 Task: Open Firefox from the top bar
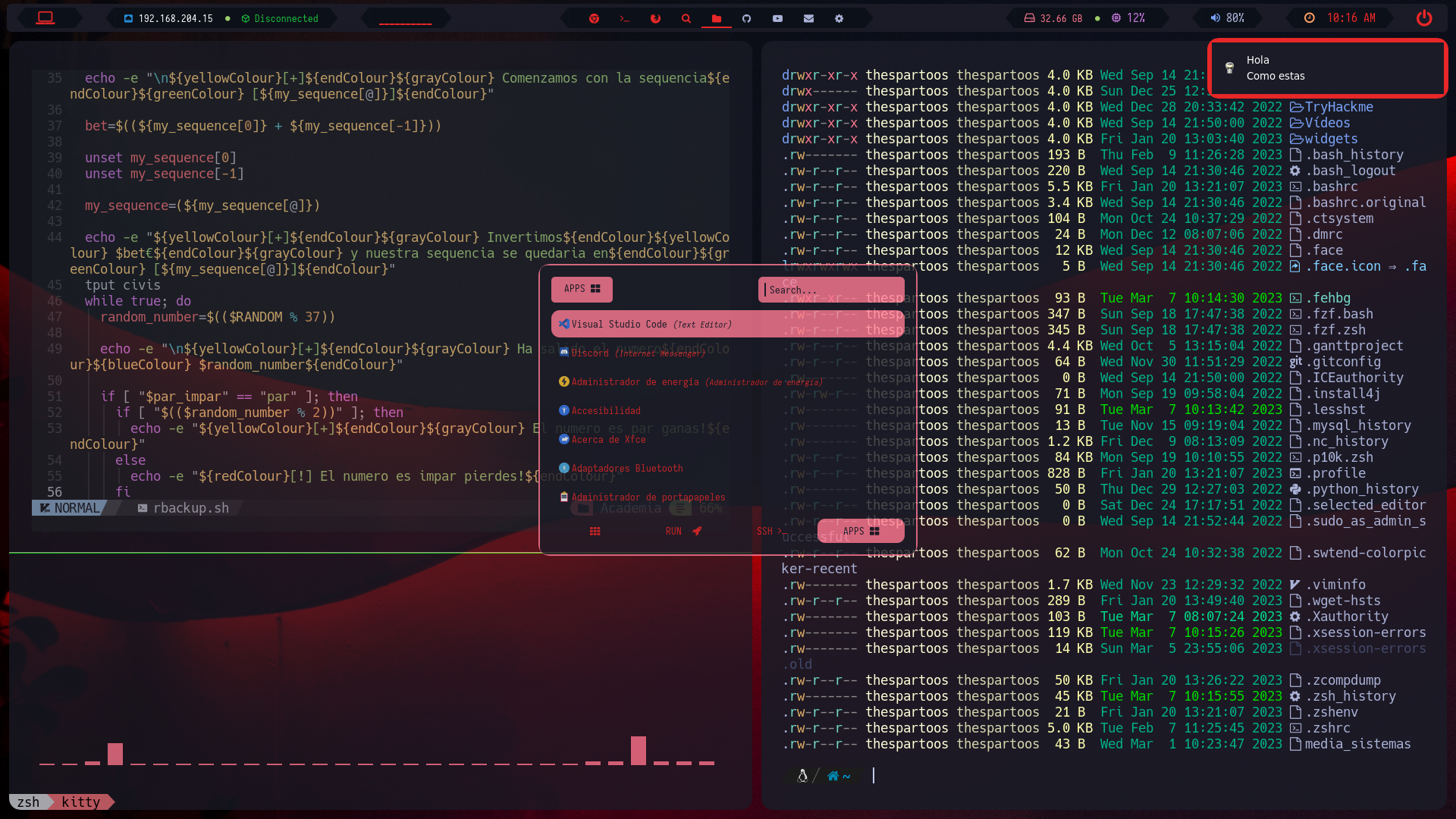click(655, 18)
